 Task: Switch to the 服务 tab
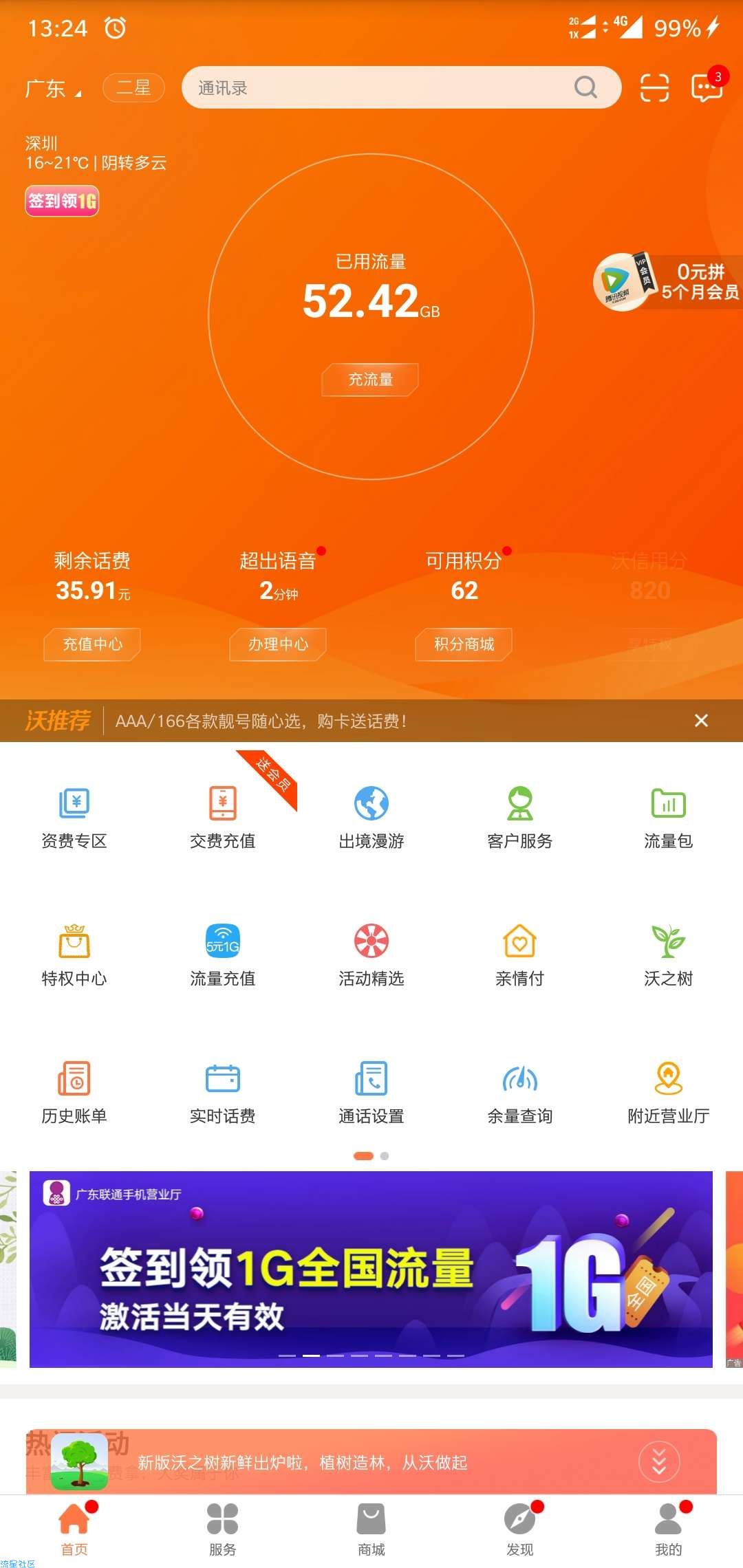[x=223, y=1529]
